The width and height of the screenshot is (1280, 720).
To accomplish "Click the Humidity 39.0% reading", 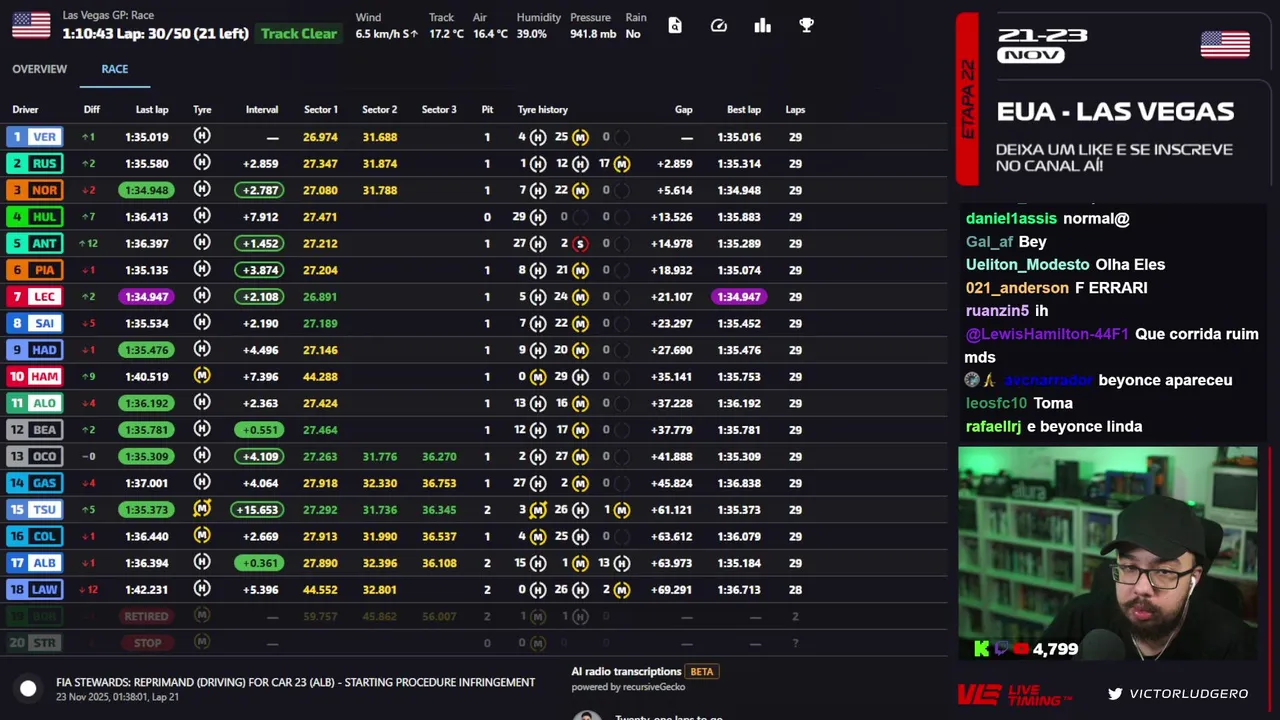I will click(538, 26).
